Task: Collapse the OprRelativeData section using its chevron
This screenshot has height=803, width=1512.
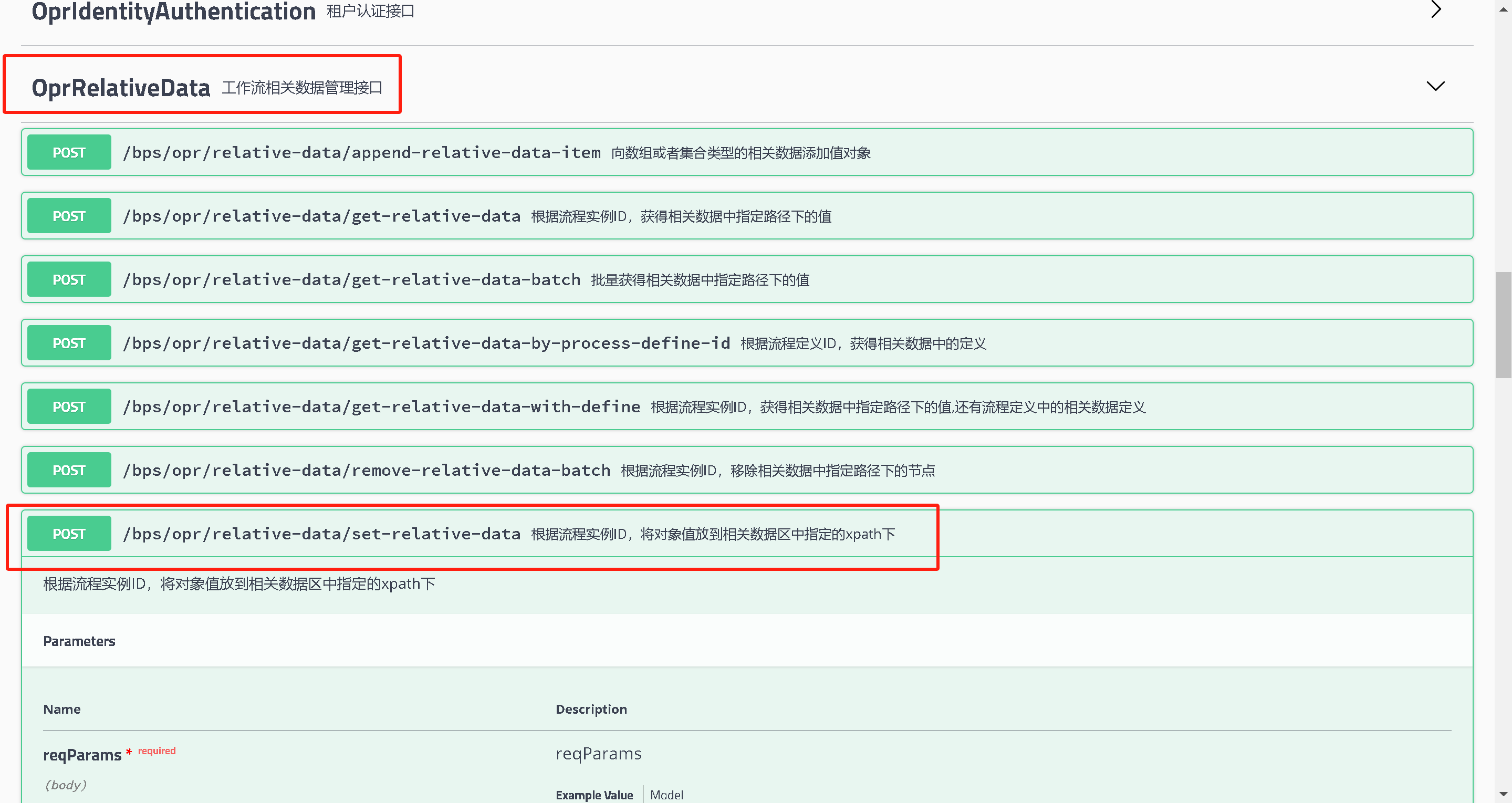Action: coord(1436,86)
